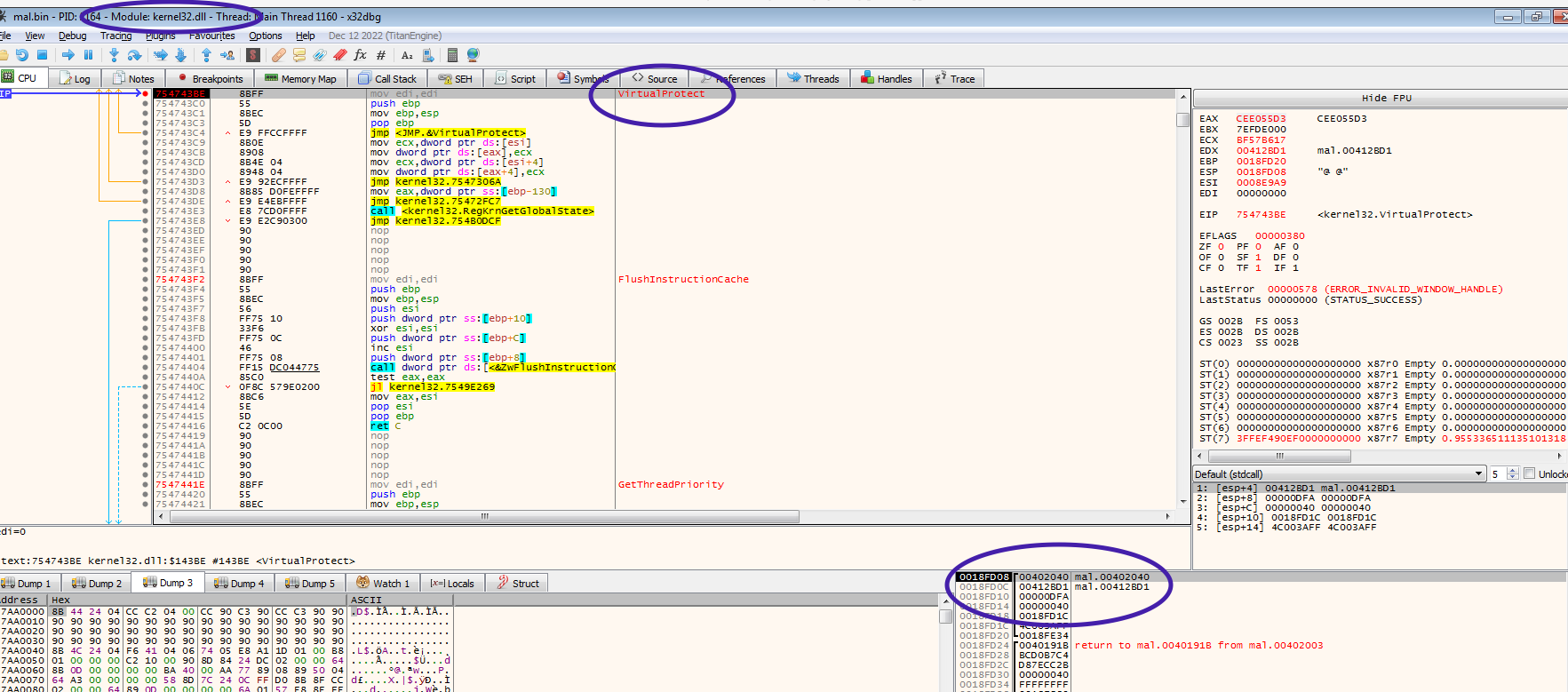Click the globe update-check icon

(473, 55)
